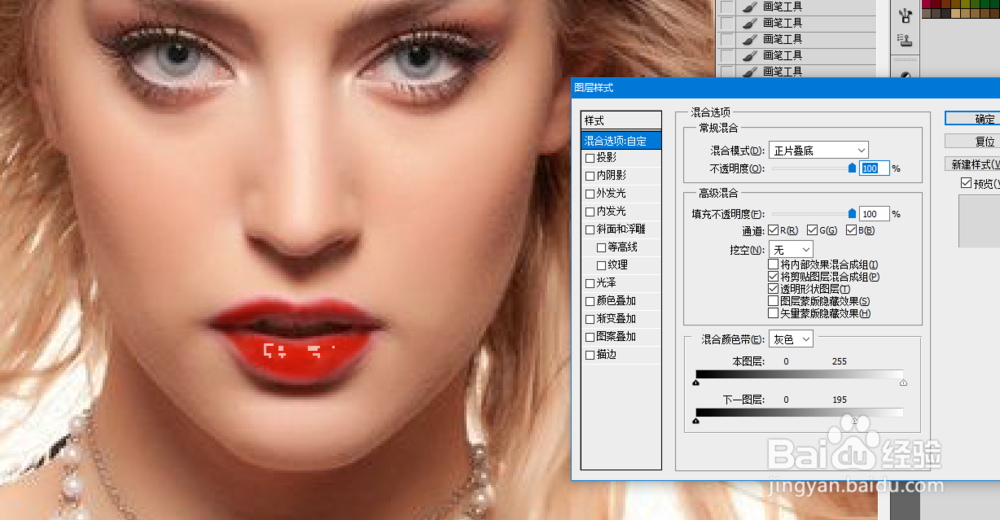
Task: Uncheck the B channel checkbox
Action: click(x=851, y=230)
